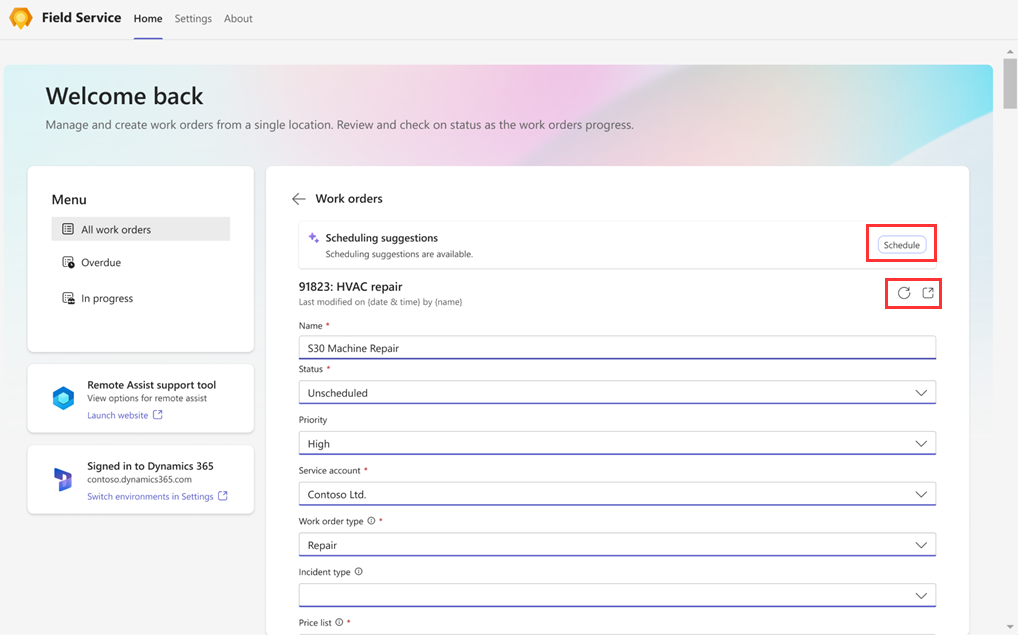
Task: Click the Launch website external-link icon
Action: [157, 415]
